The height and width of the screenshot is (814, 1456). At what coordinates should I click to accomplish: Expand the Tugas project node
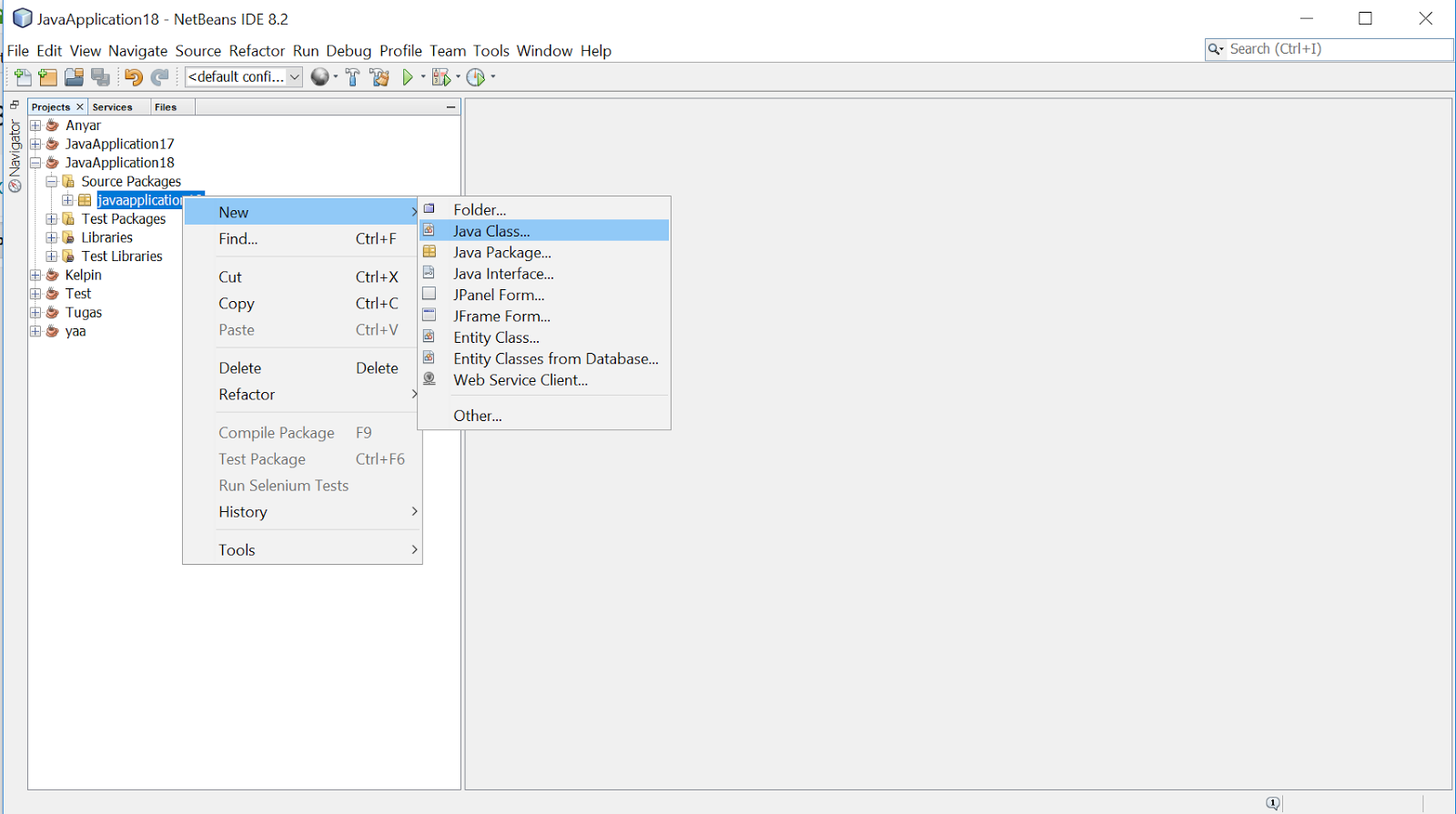pos(35,313)
